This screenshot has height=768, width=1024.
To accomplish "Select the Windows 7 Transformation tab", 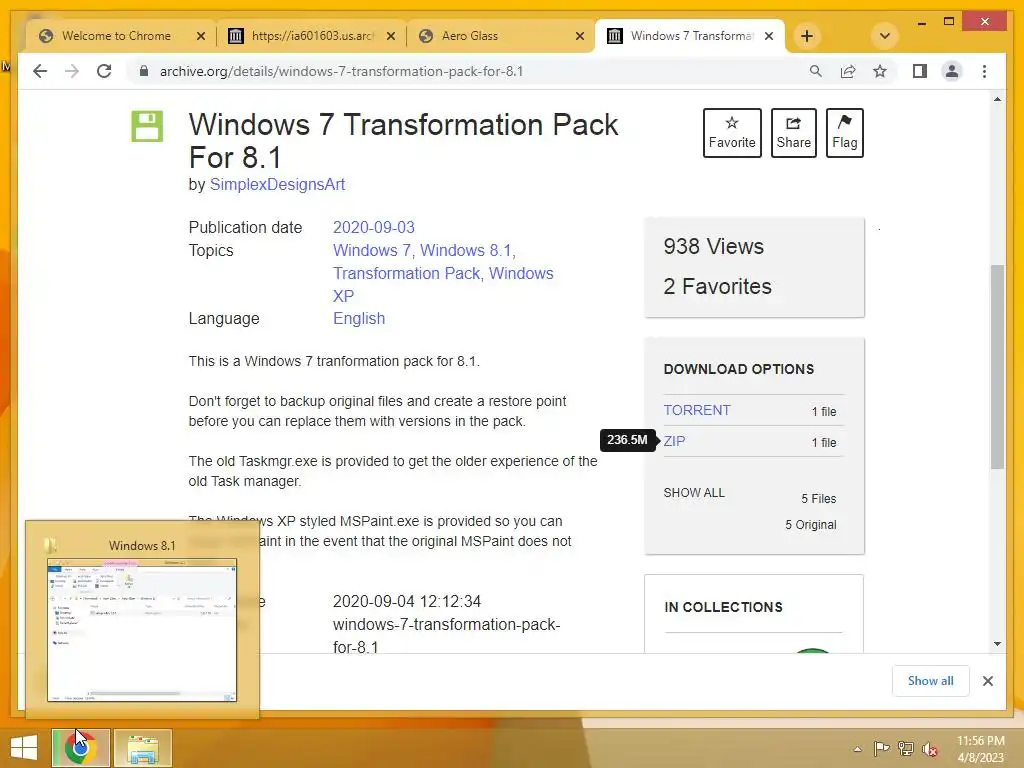I will [692, 36].
